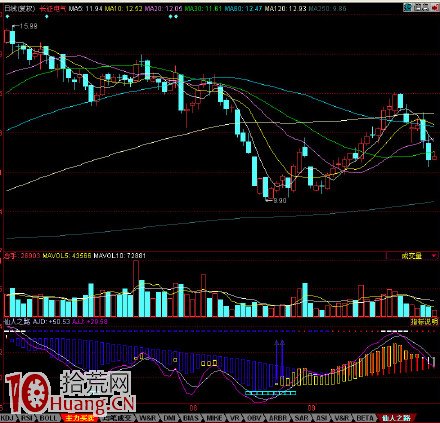The height and width of the screenshot is (423, 440).
Task: Select the BOLL indicator tab
Action: 49,418
